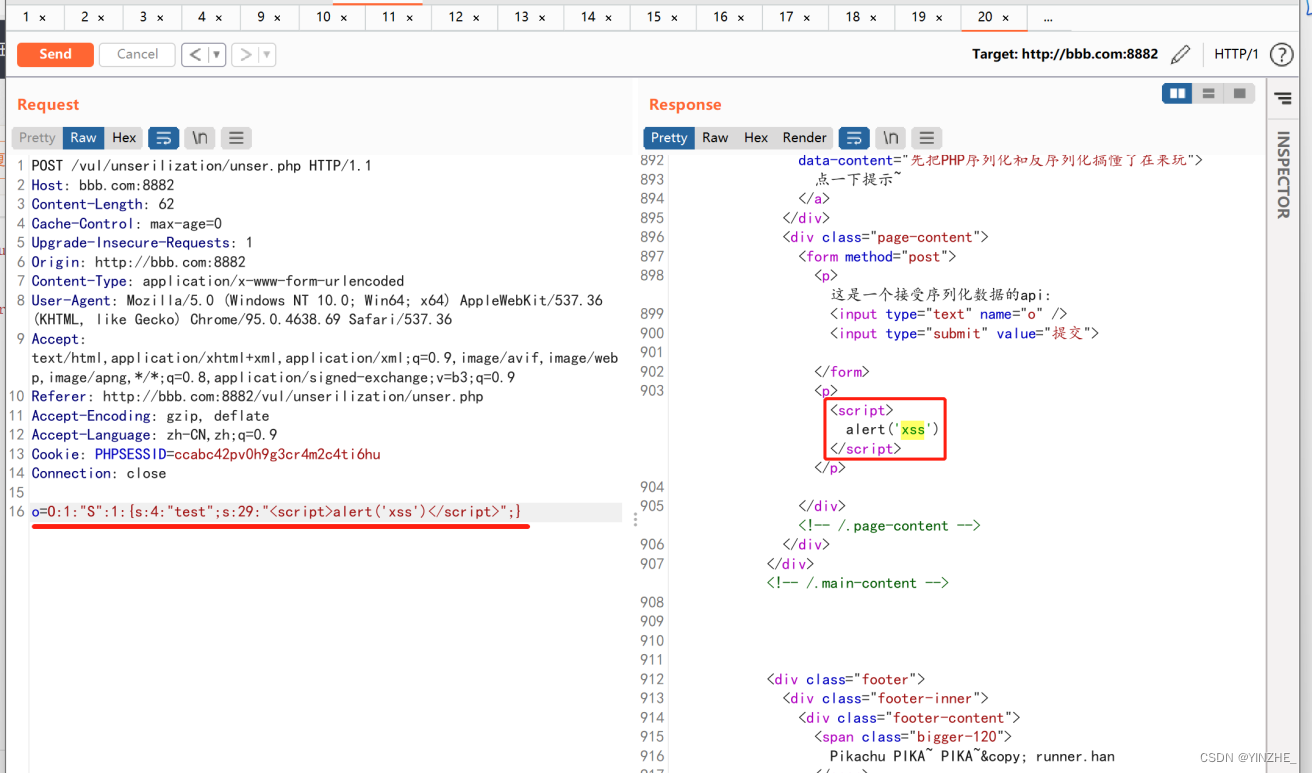Click the div class="footer" response line

845,679
